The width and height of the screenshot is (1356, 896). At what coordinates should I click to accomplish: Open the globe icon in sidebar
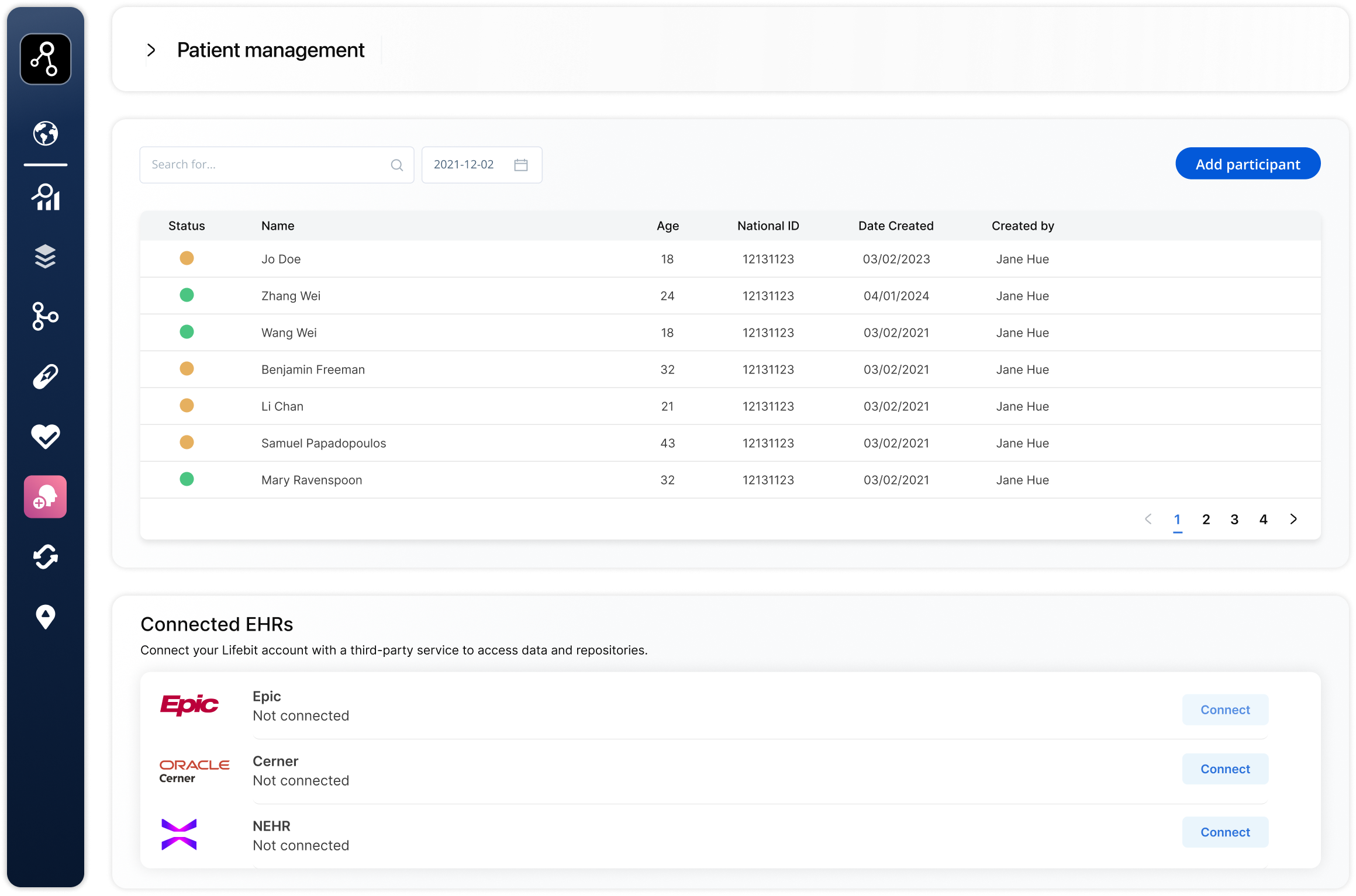point(46,133)
